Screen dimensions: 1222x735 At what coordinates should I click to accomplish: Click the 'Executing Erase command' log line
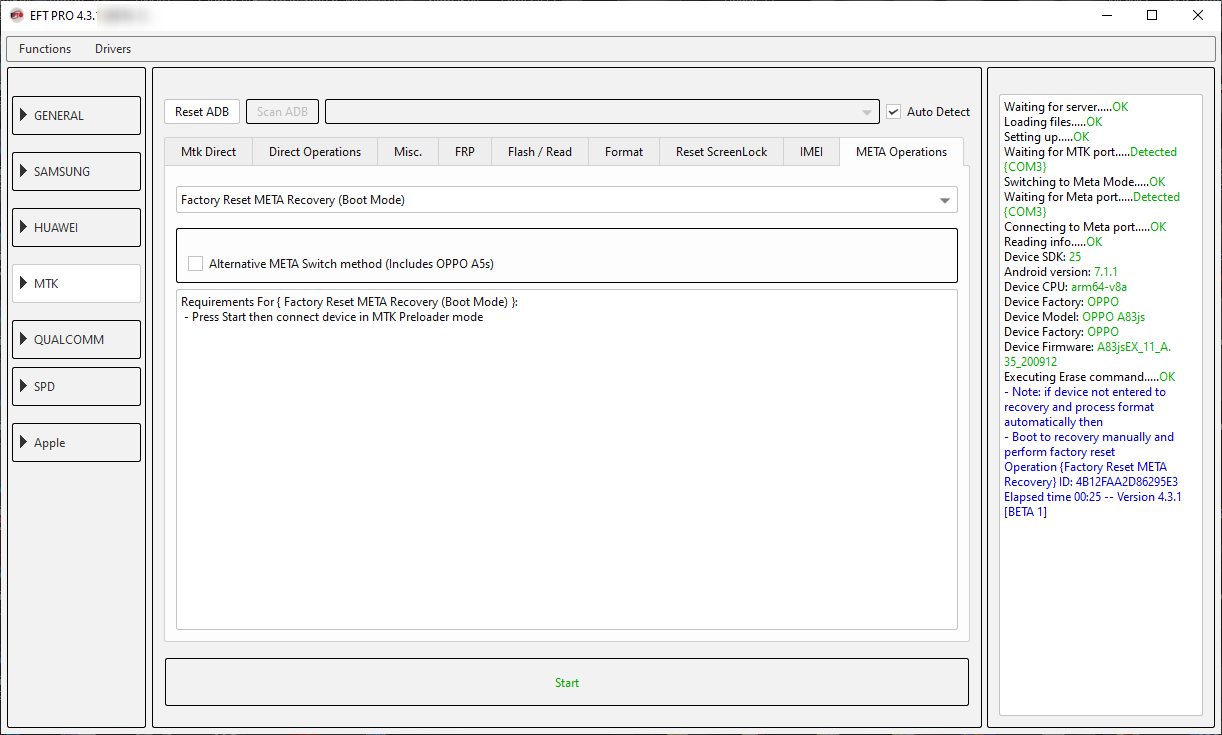pyautogui.click(x=1090, y=377)
